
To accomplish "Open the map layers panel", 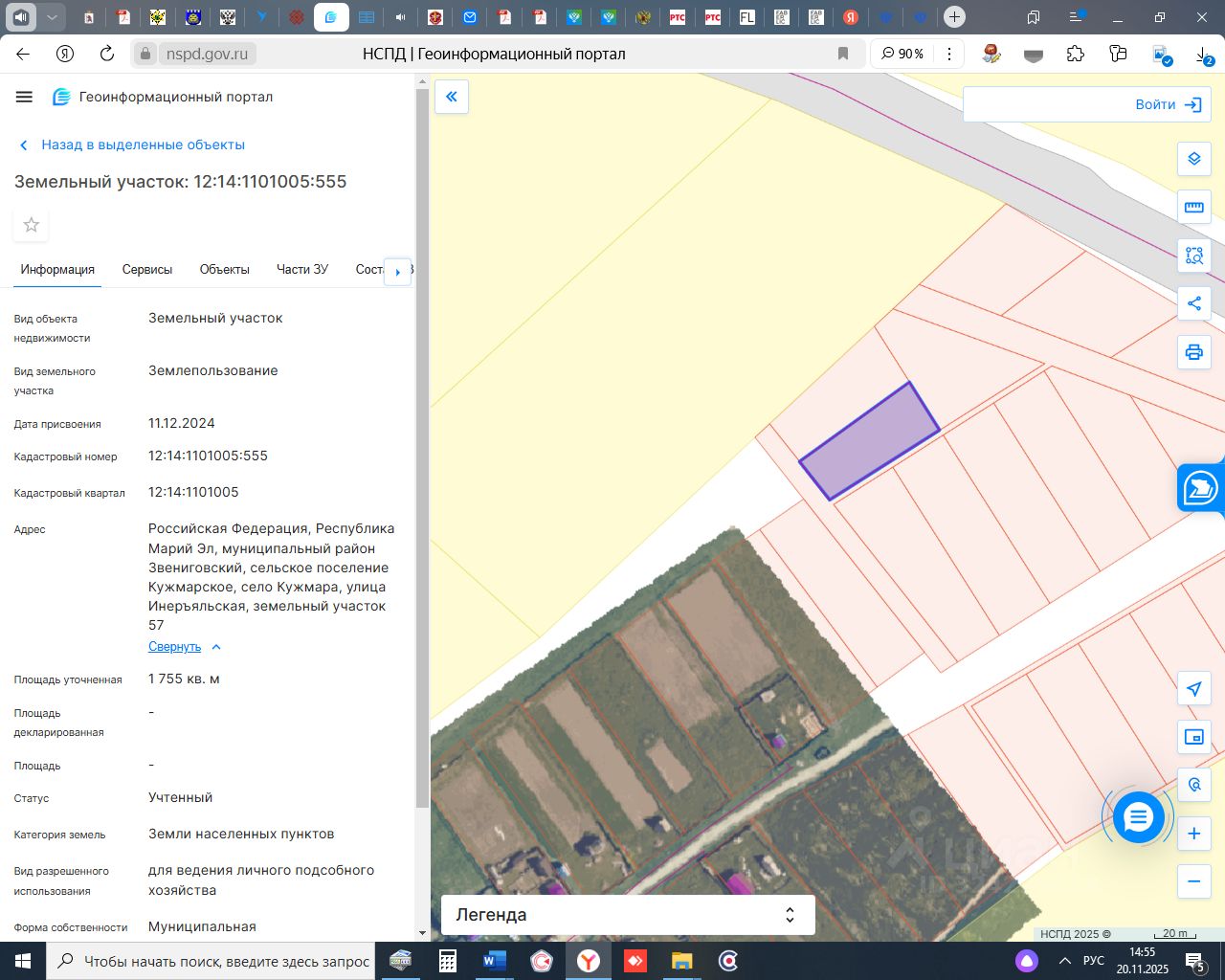I will (x=1193, y=159).
